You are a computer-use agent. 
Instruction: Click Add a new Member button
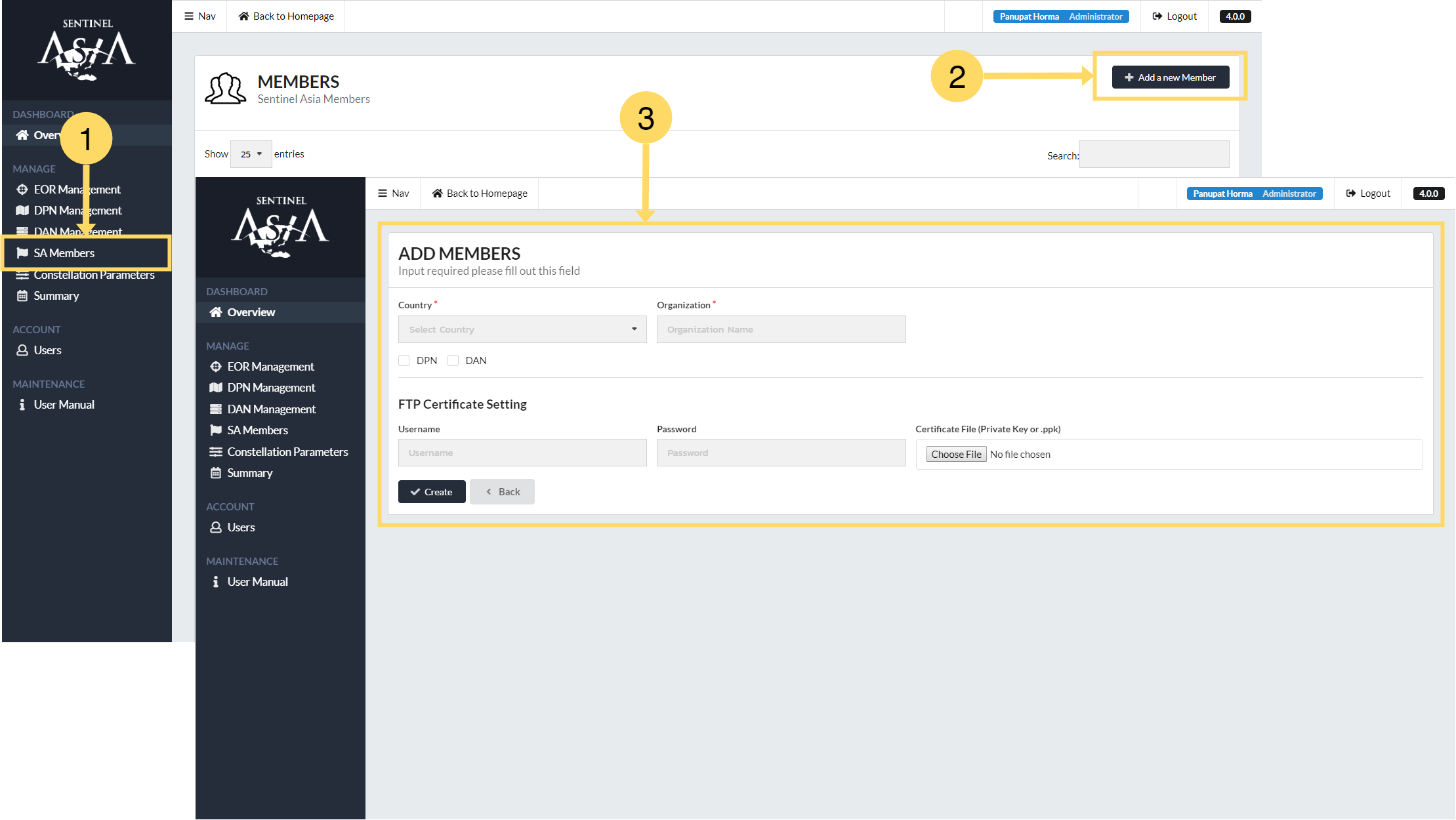coord(1170,77)
